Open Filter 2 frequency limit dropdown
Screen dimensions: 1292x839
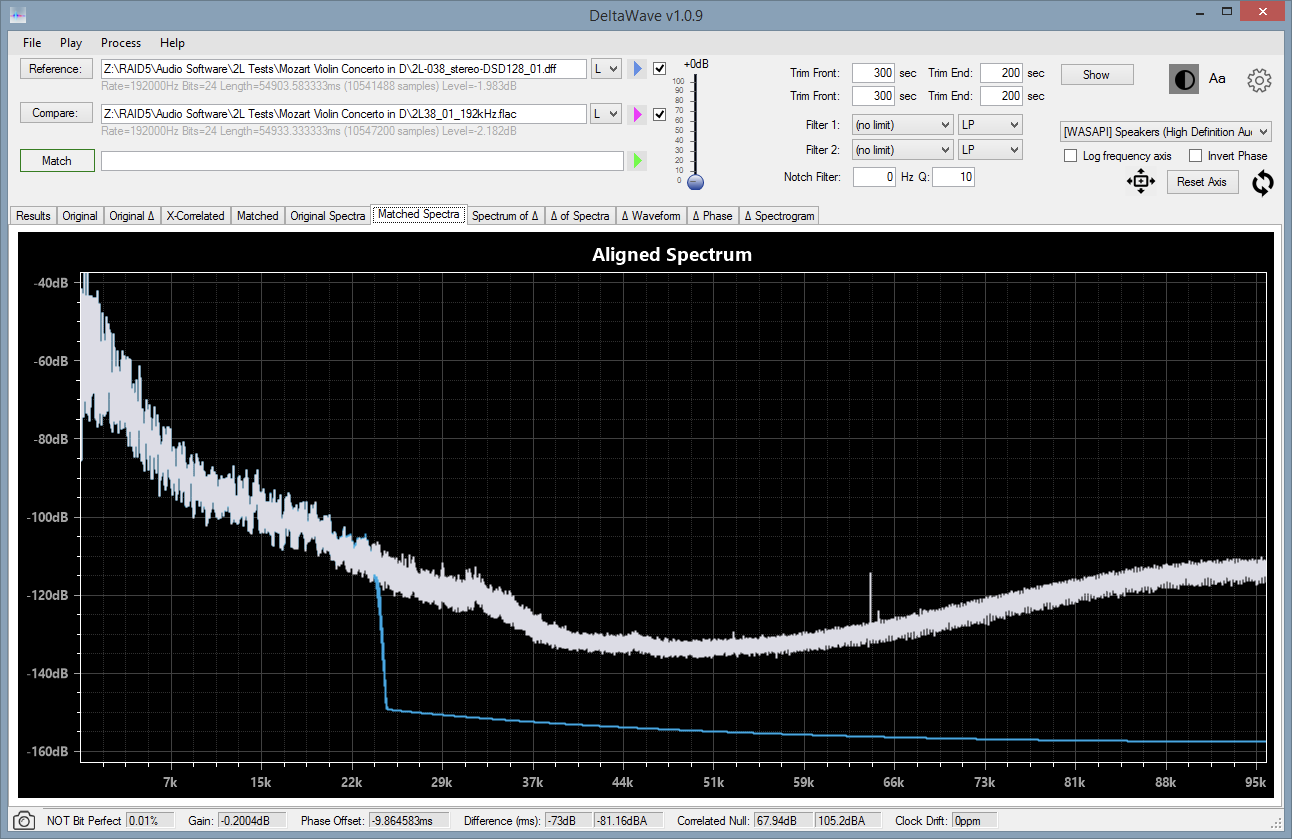pyautogui.click(x=902, y=150)
